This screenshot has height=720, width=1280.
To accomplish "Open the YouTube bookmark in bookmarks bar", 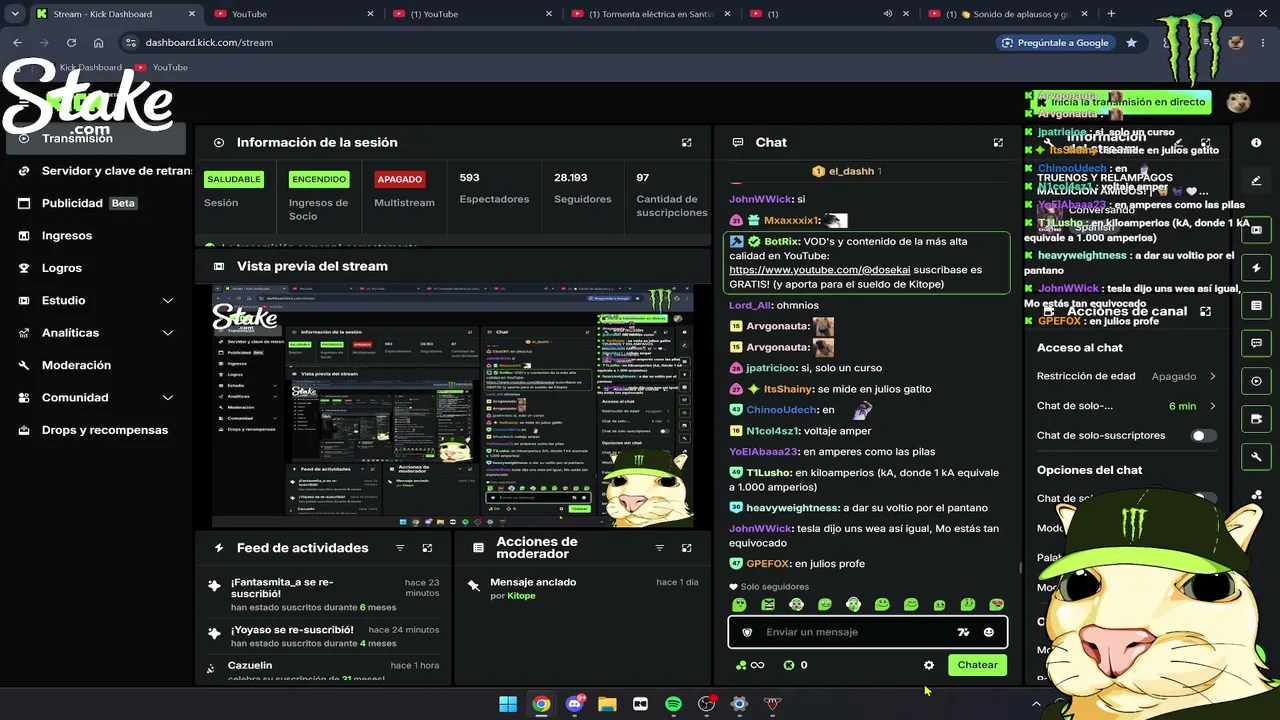I will 162,67.
